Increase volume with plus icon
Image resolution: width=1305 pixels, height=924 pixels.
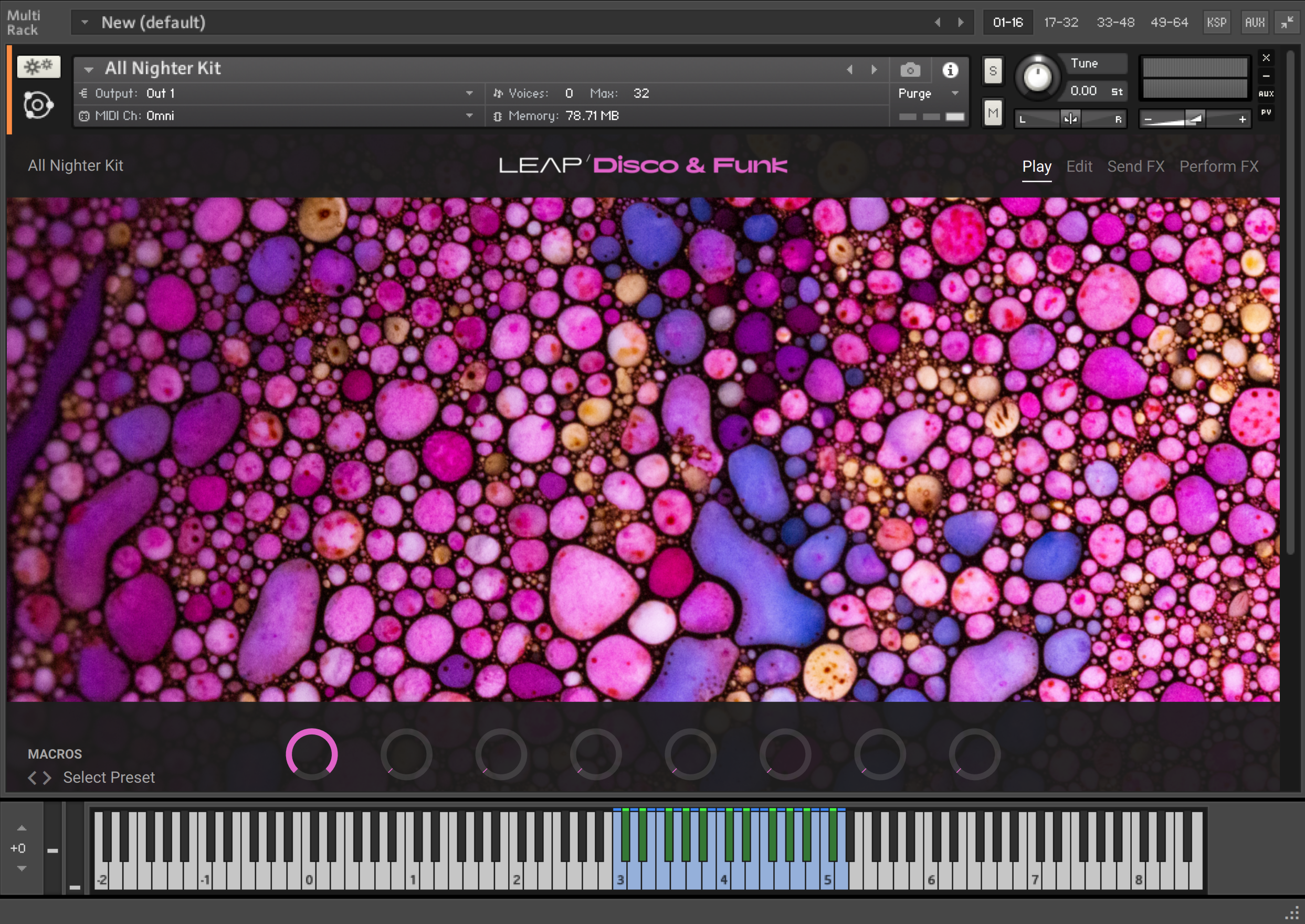coord(1243,120)
